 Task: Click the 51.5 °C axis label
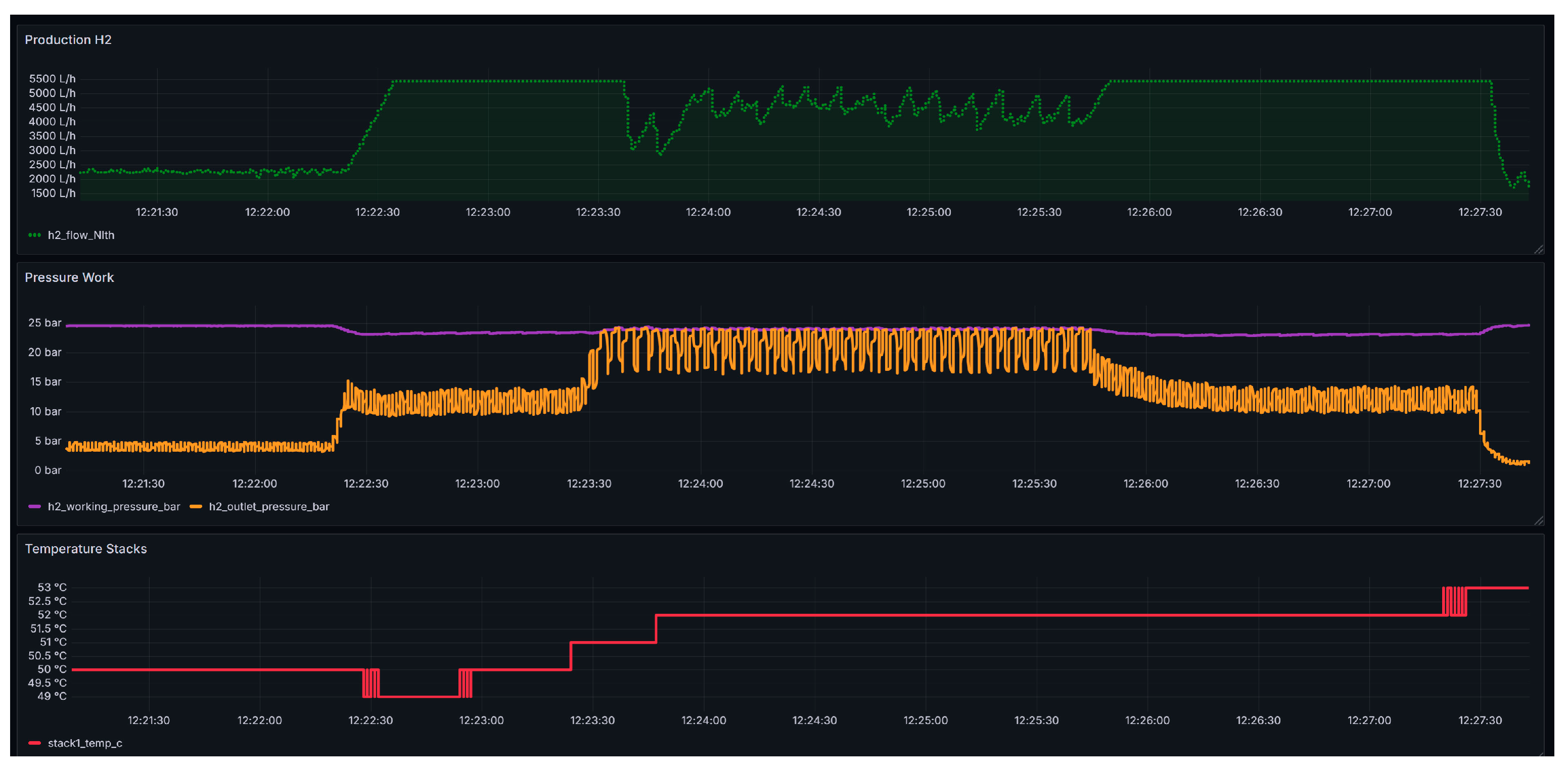[x=49, y=629]
